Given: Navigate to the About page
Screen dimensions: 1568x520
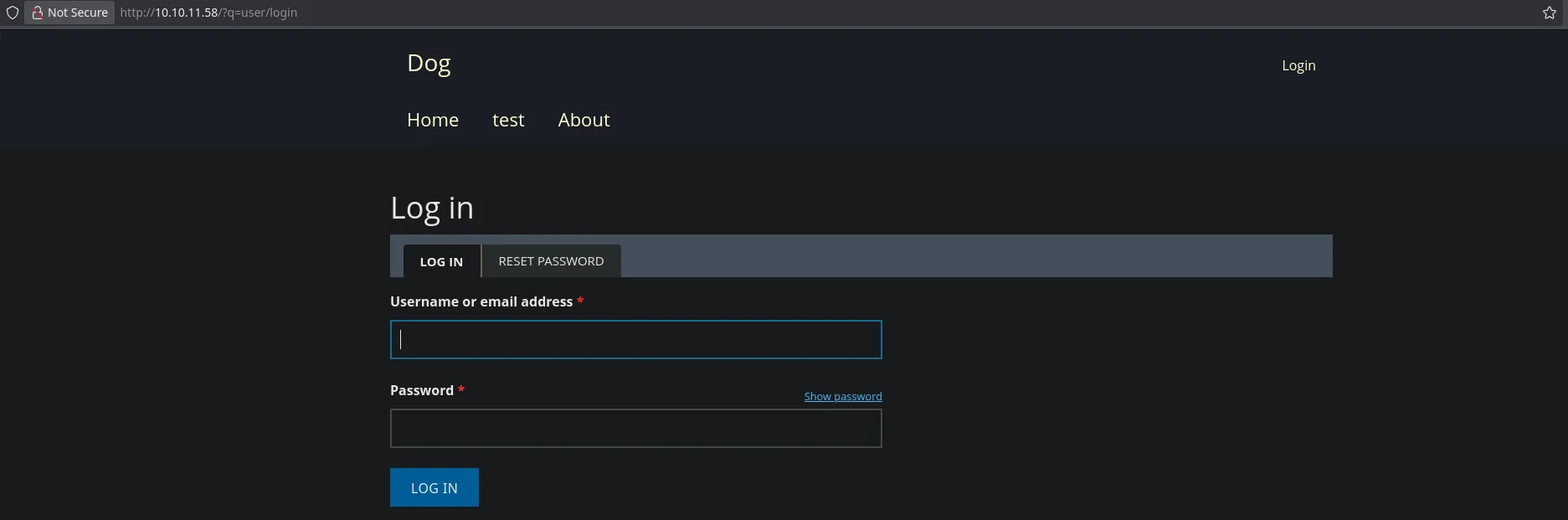Looking at the screenshot, I should coord(584,120).
